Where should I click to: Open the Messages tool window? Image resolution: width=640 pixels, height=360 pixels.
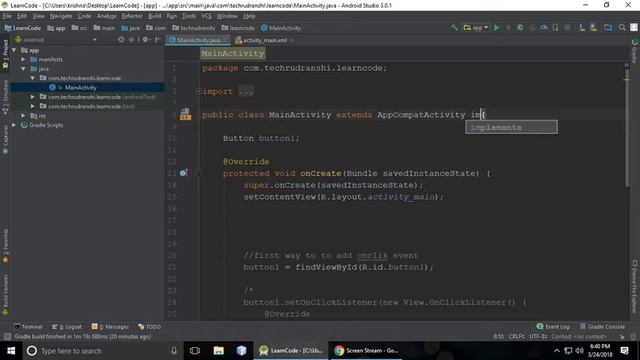pos(110,327)
